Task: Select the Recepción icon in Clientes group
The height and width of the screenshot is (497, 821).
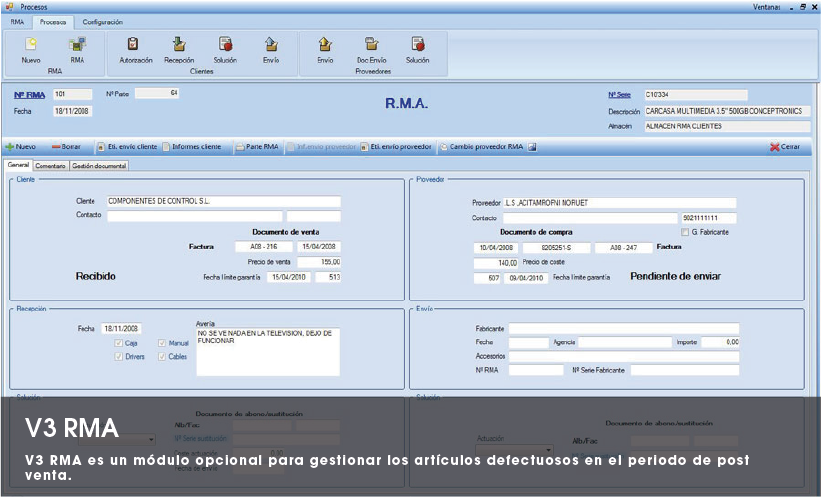Action: 179,48
